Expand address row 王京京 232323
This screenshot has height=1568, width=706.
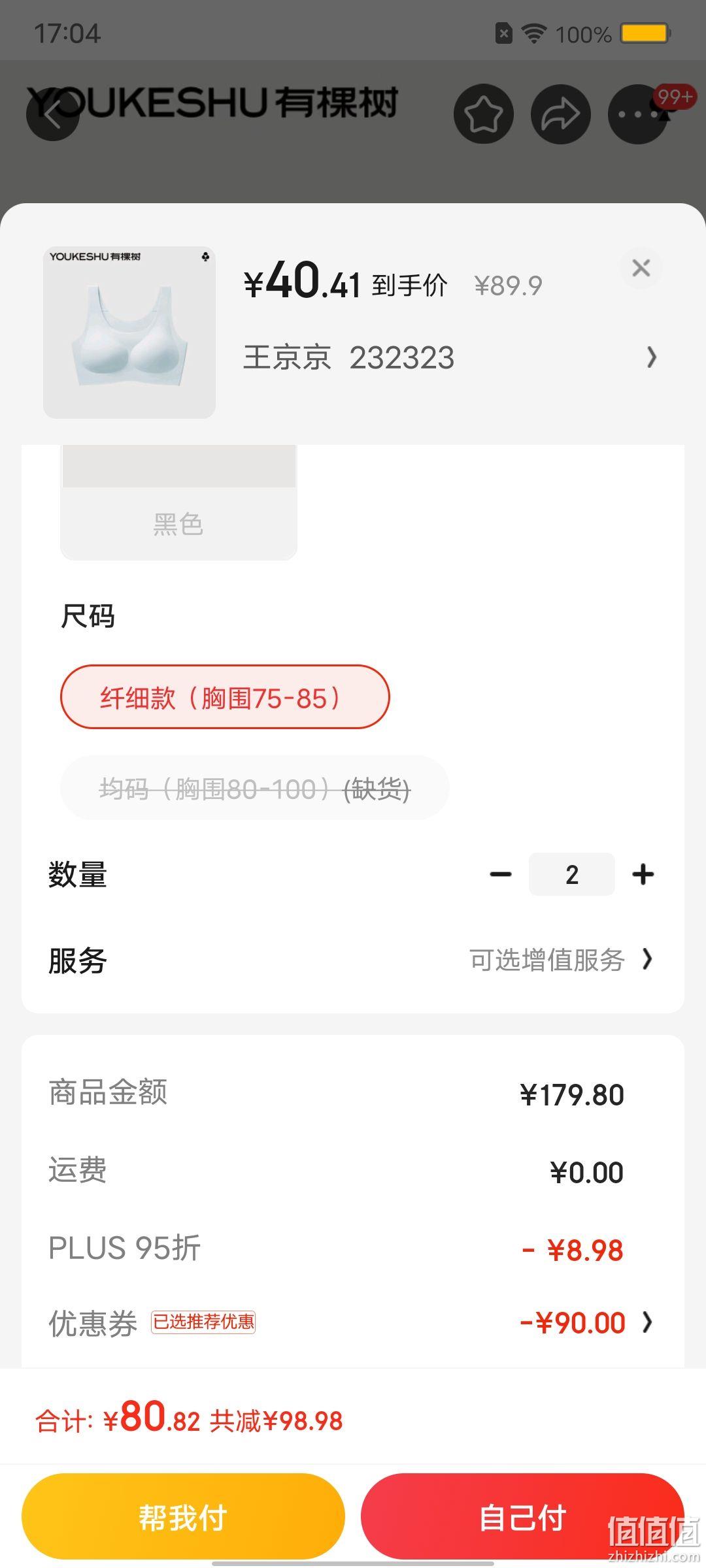pos(450,357)
